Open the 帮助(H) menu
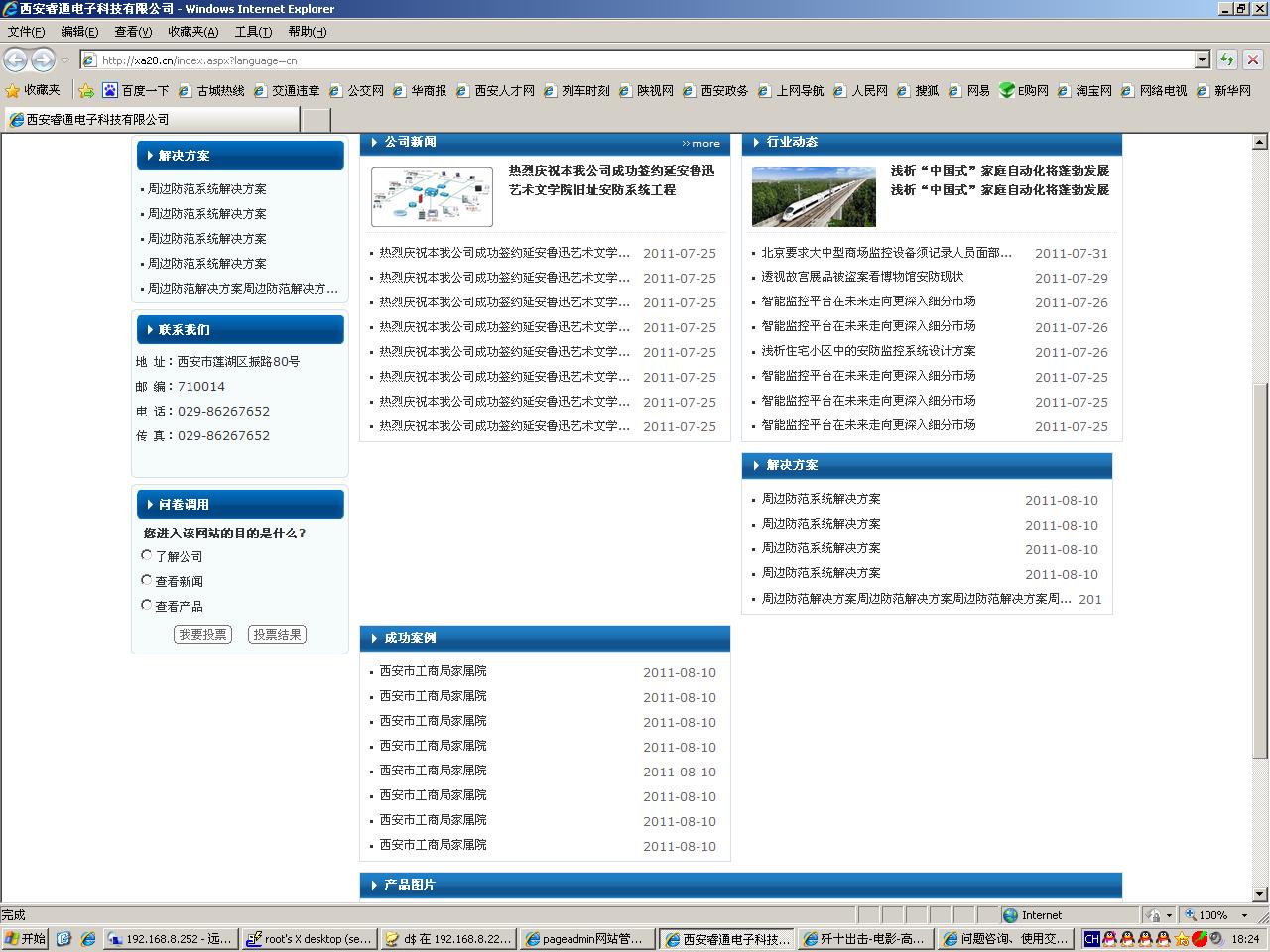 click(307, 32)
